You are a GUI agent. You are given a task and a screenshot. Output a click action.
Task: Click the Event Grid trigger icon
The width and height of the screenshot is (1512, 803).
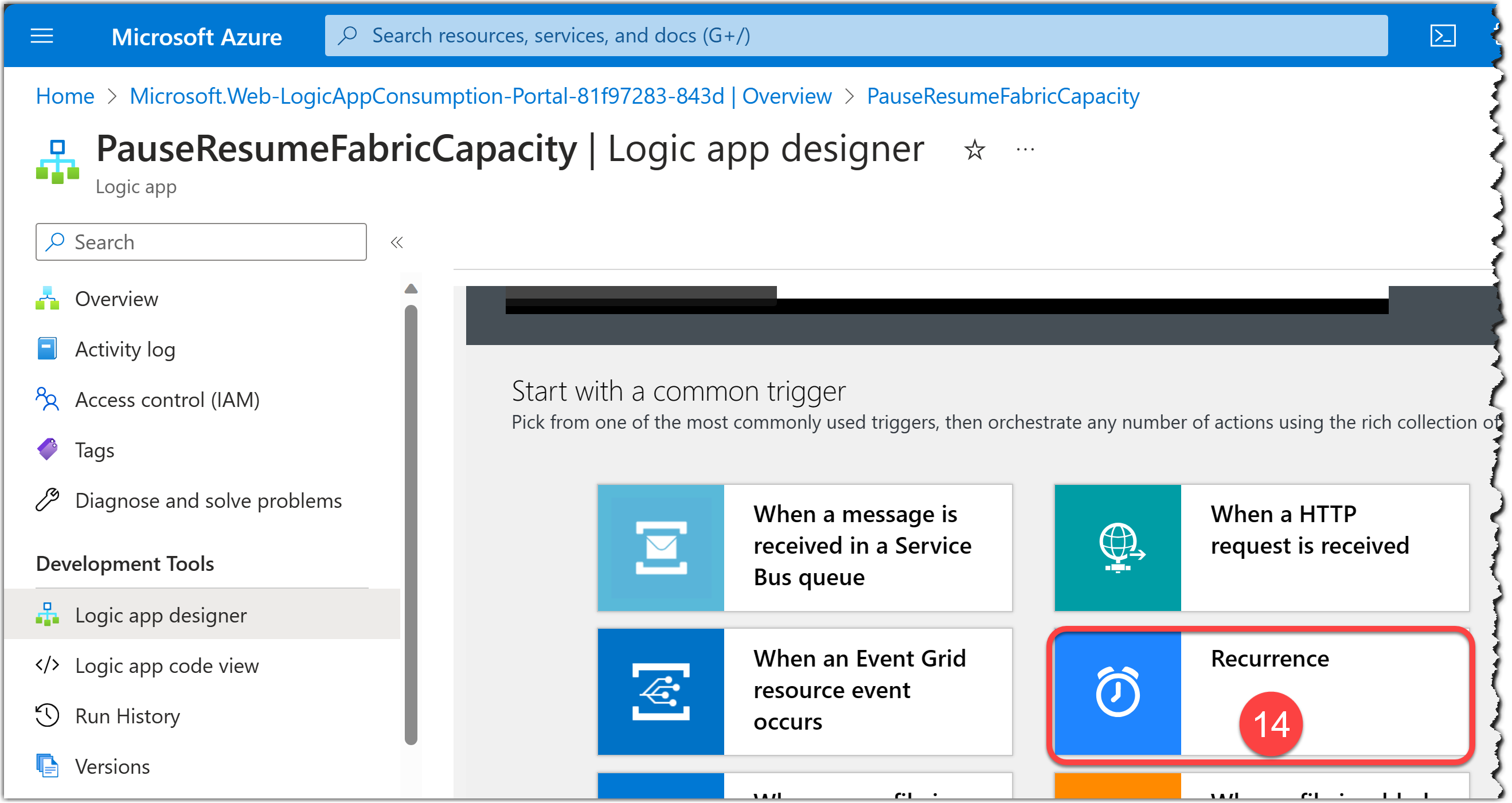pos(661,692)
